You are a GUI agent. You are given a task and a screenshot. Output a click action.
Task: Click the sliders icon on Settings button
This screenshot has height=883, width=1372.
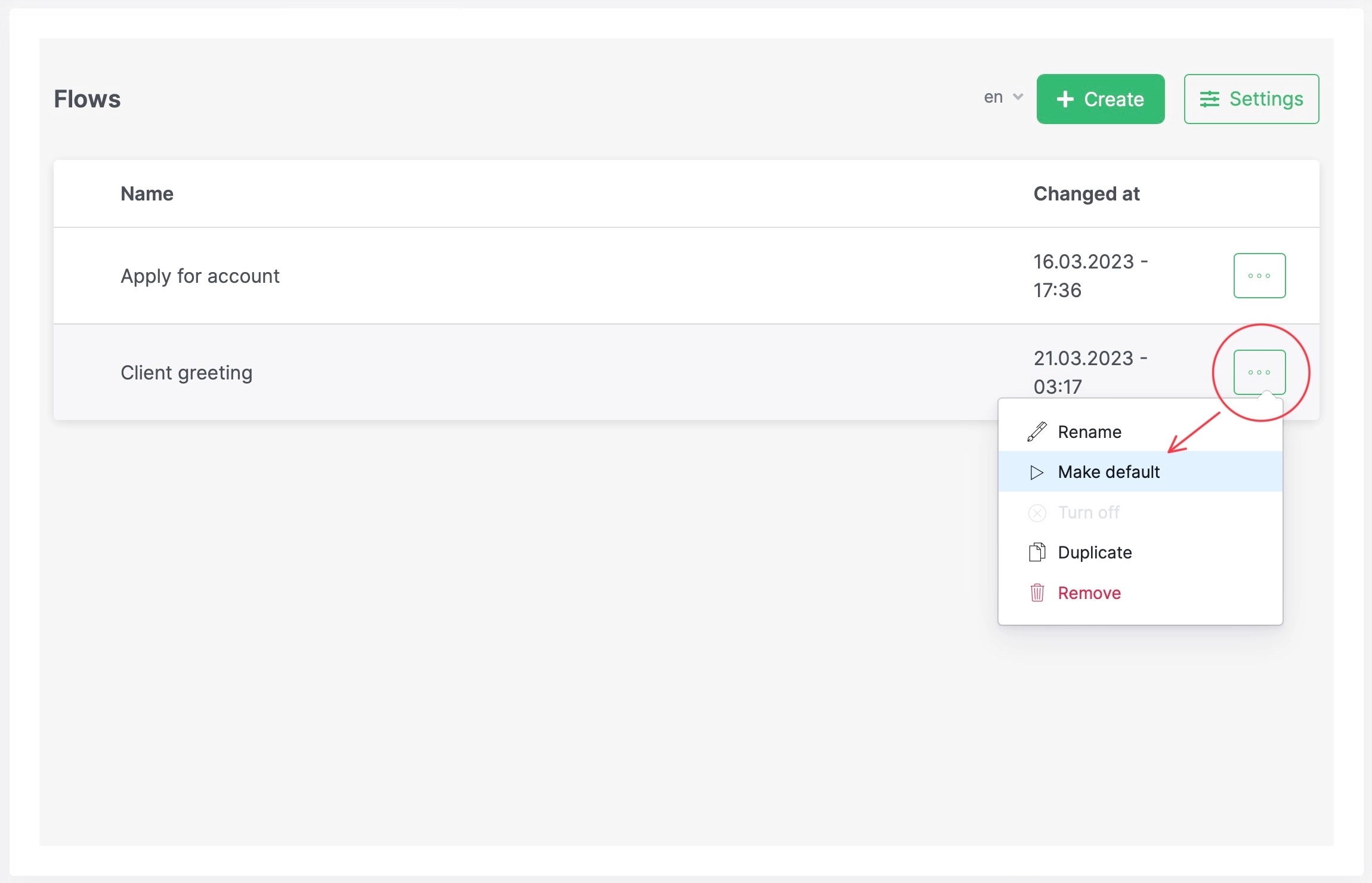[x=1209, y=99]
